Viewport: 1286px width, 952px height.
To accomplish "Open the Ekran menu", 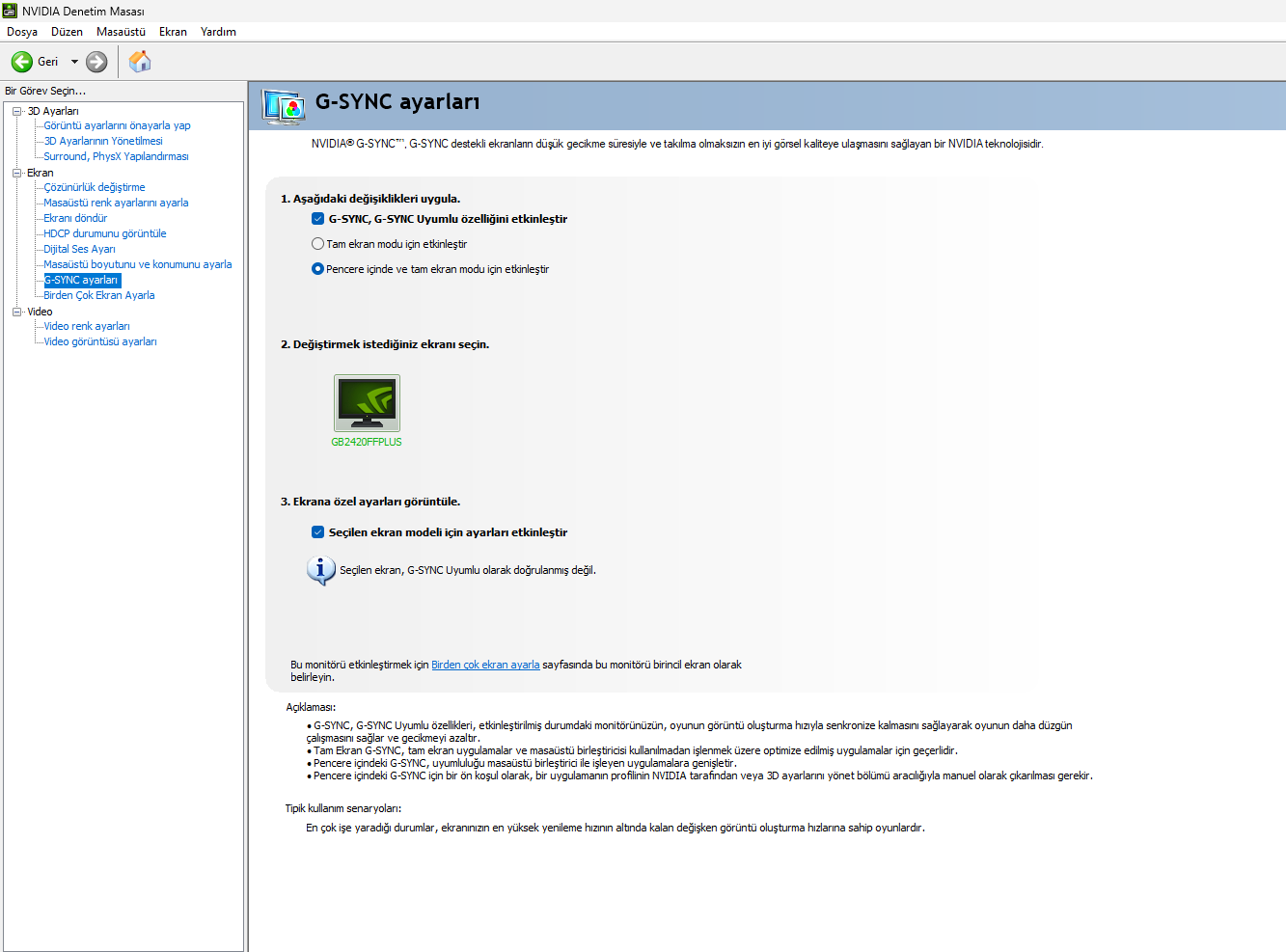I will point(173,32).
